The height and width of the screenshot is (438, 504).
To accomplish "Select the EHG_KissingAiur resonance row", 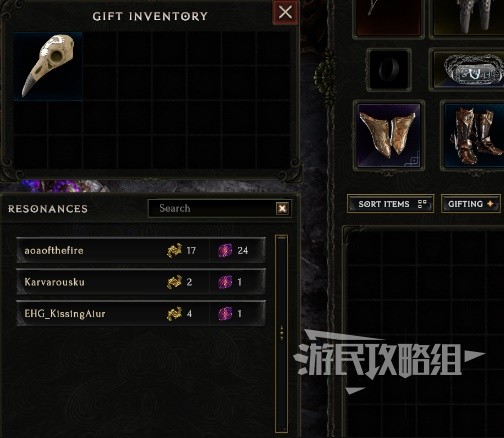I will tap(141, 313).
